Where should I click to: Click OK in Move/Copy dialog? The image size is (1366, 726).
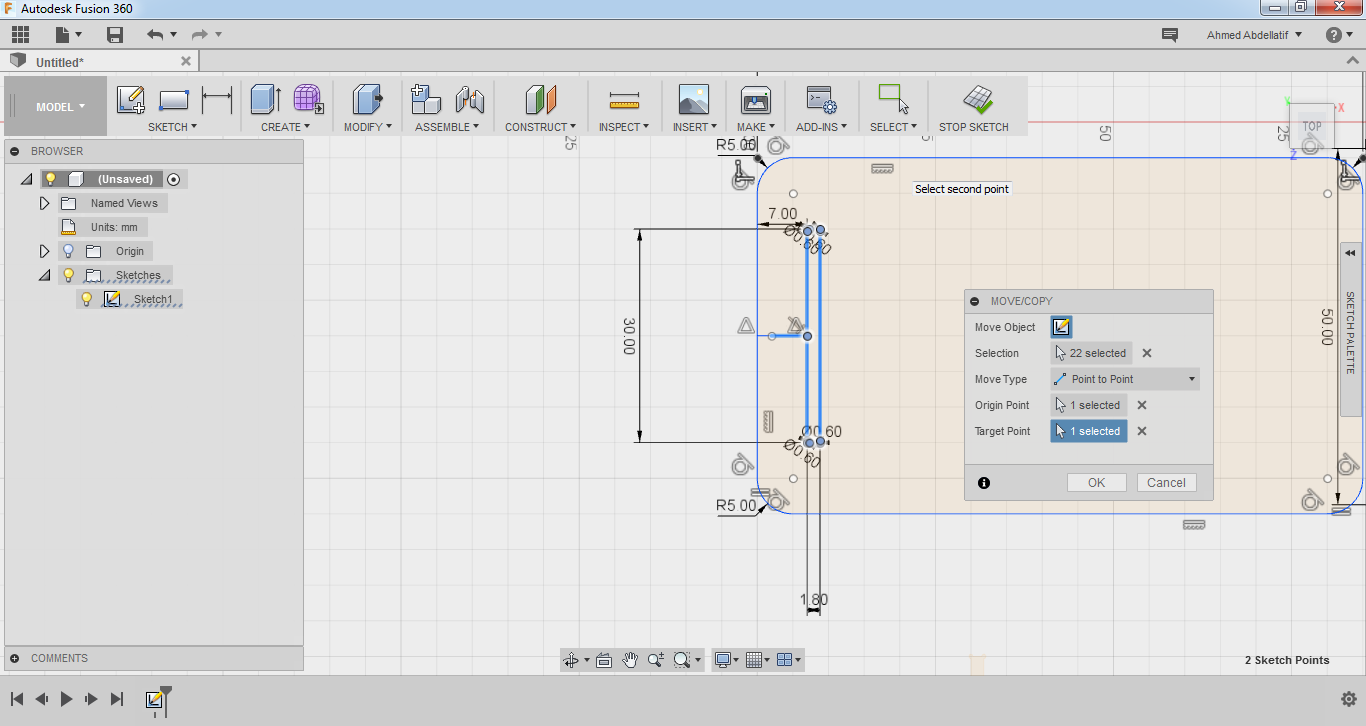[1097, 482]
